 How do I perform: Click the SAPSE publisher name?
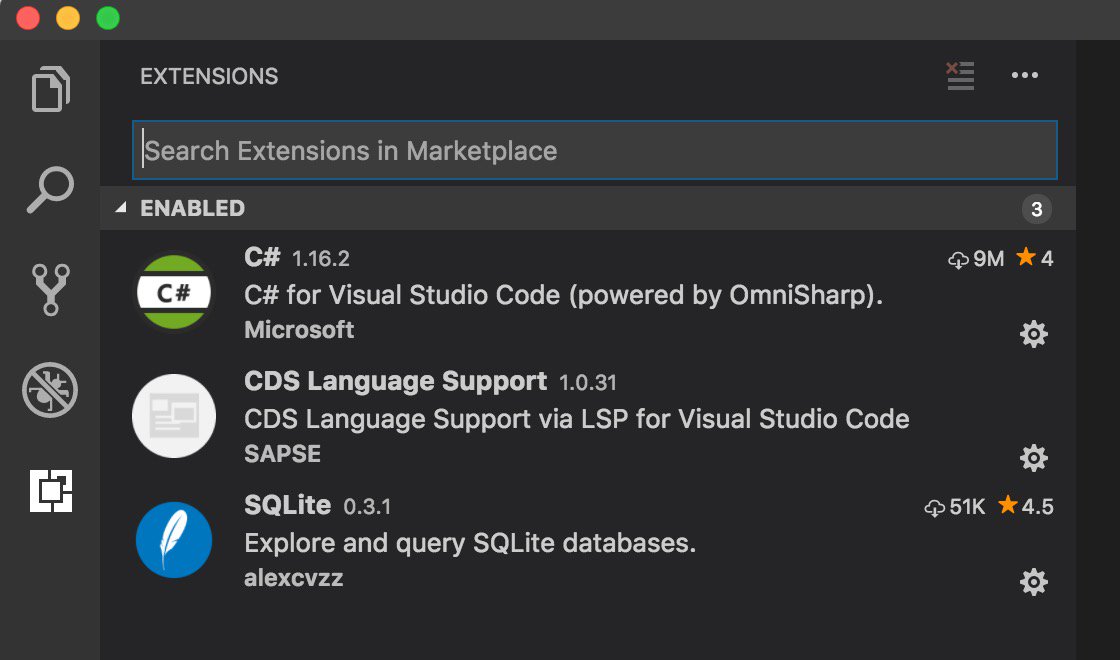click(282, 454)
